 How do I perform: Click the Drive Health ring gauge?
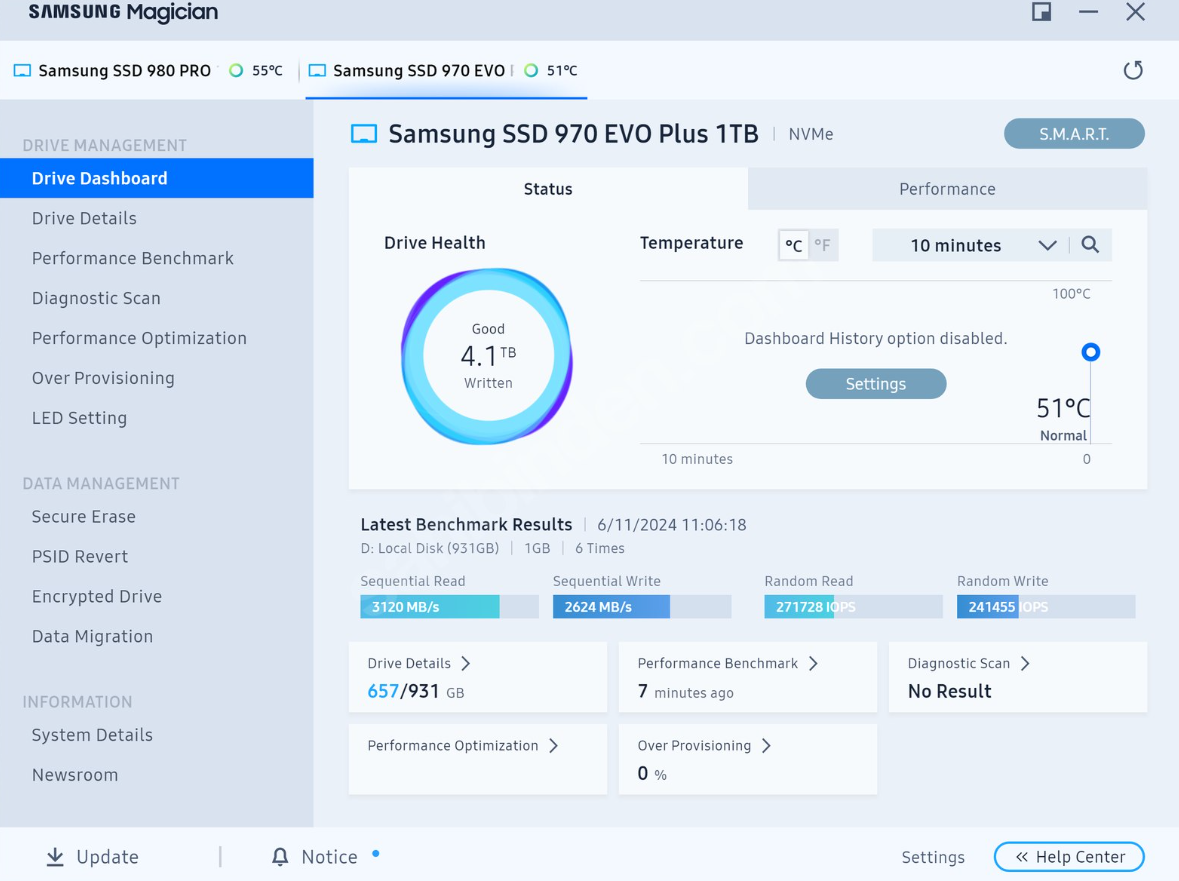tap(487, 356)
